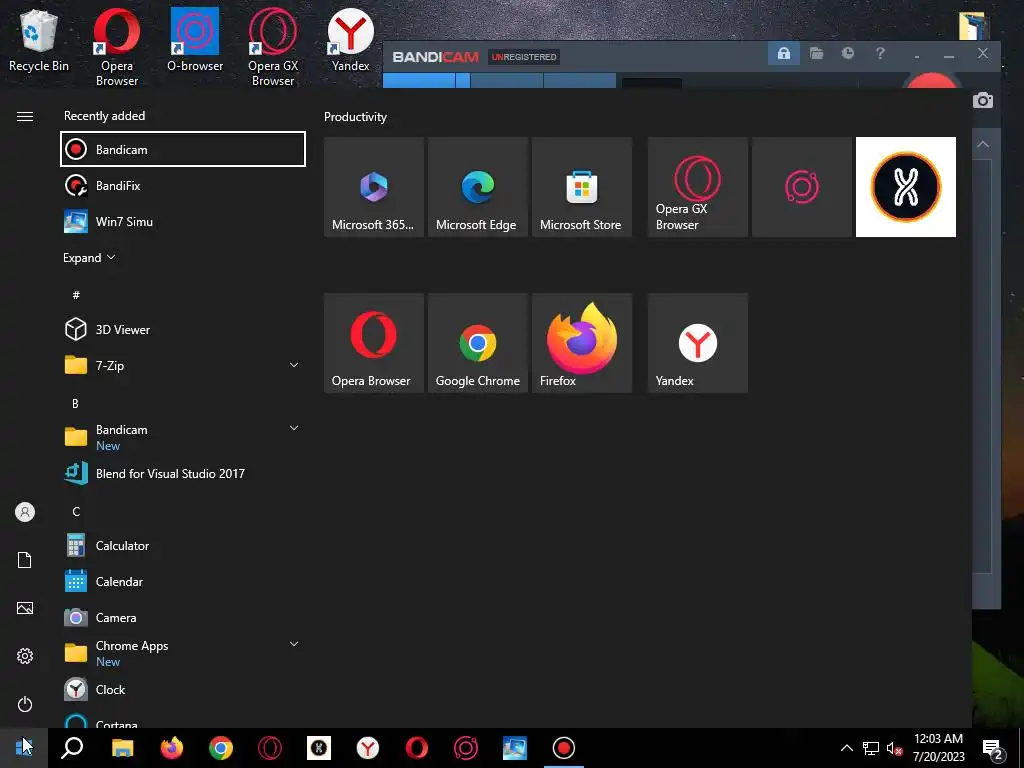1024x768 pixels.
Task: Click the muted volume tray icon
Action: [x=895, y=748]
